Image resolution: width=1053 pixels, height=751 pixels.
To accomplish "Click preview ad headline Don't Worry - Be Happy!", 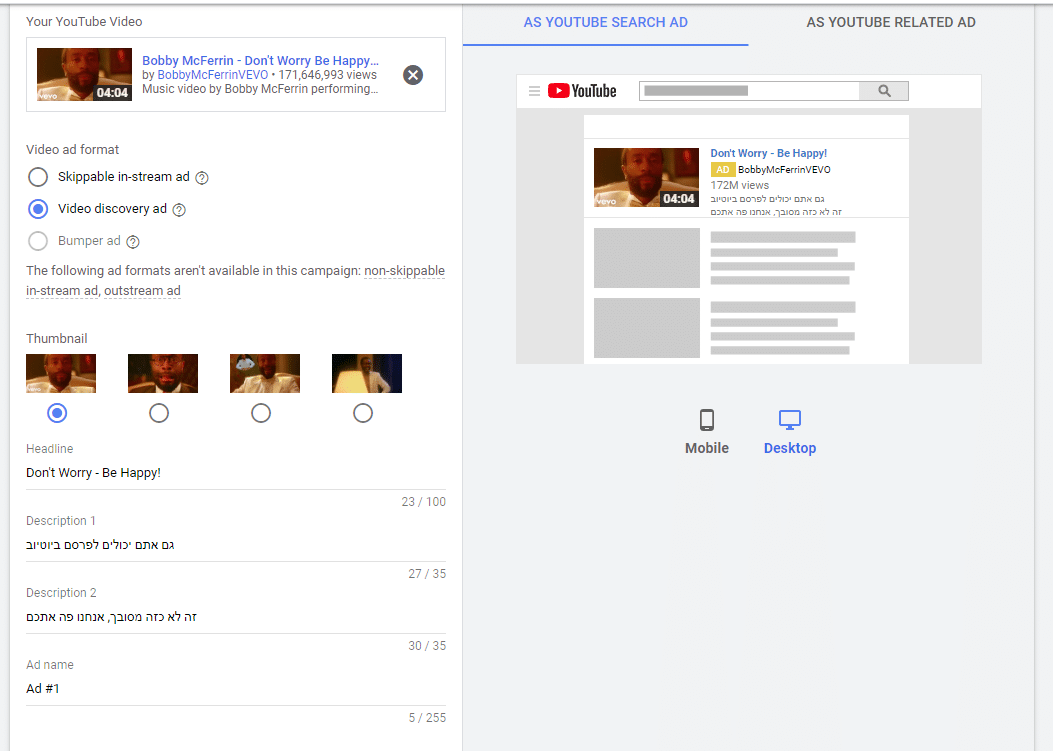I will tap(769, 153).
